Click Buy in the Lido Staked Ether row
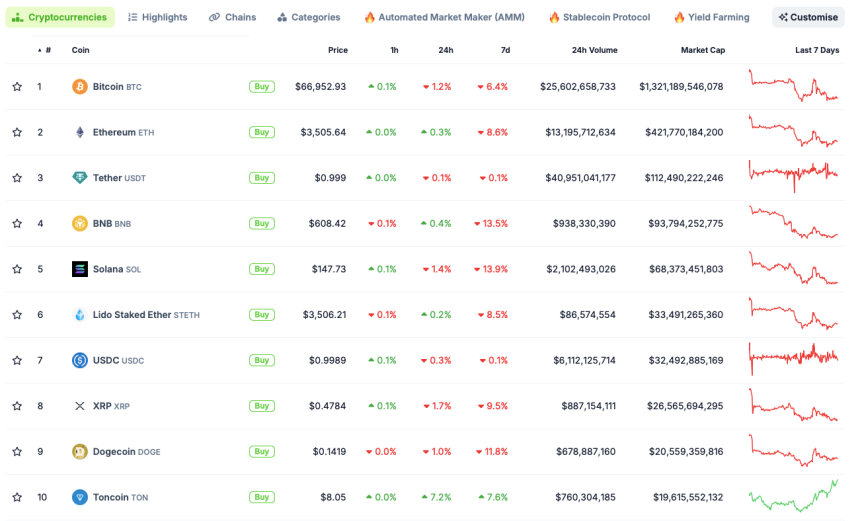The image size is (860, 521). [262, 315]
